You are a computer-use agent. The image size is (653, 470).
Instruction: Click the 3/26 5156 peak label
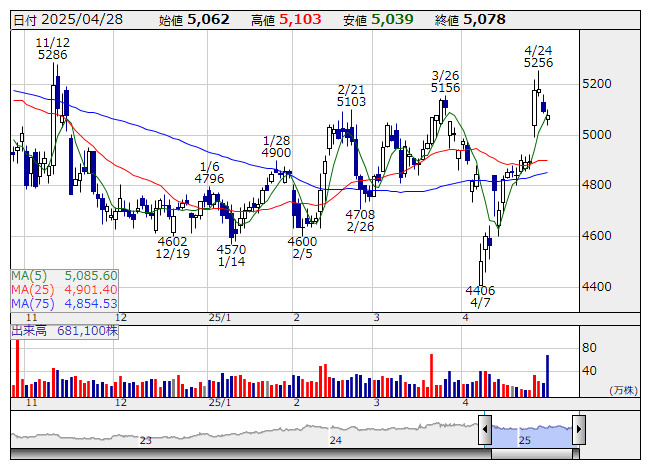pyautogui.click(x=445, y=82)
